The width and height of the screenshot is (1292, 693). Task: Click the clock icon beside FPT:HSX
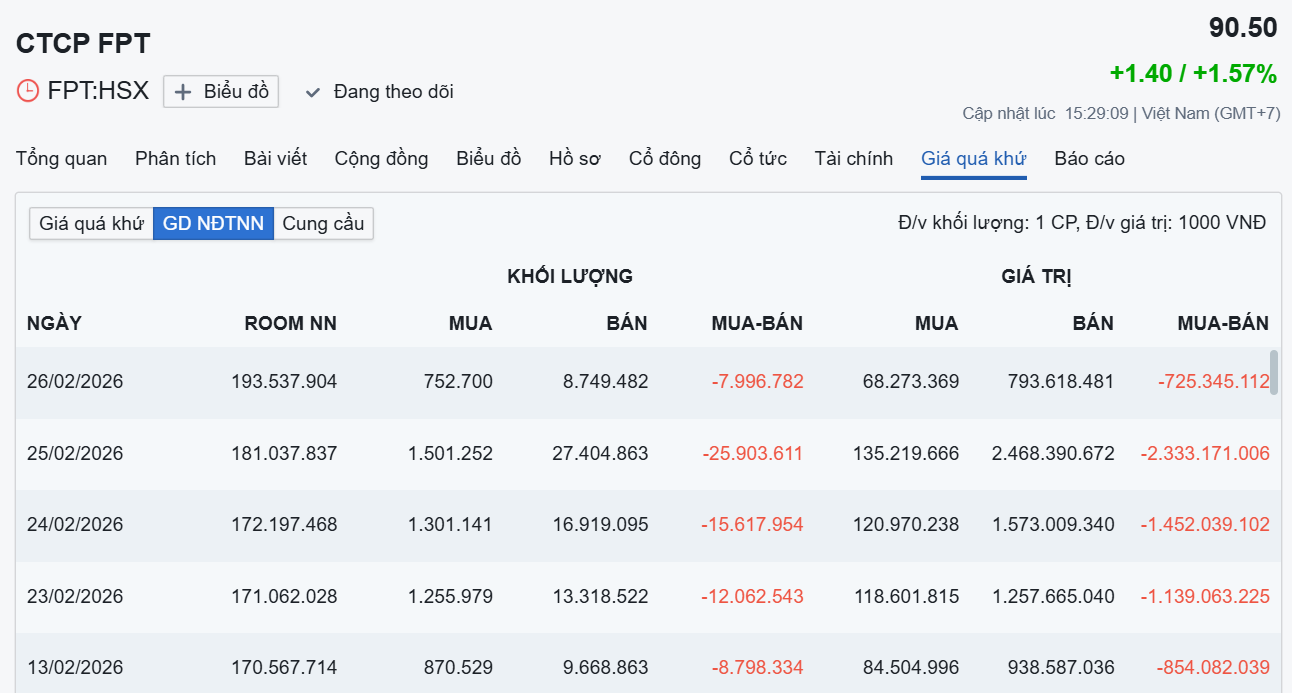coord(28,91)
